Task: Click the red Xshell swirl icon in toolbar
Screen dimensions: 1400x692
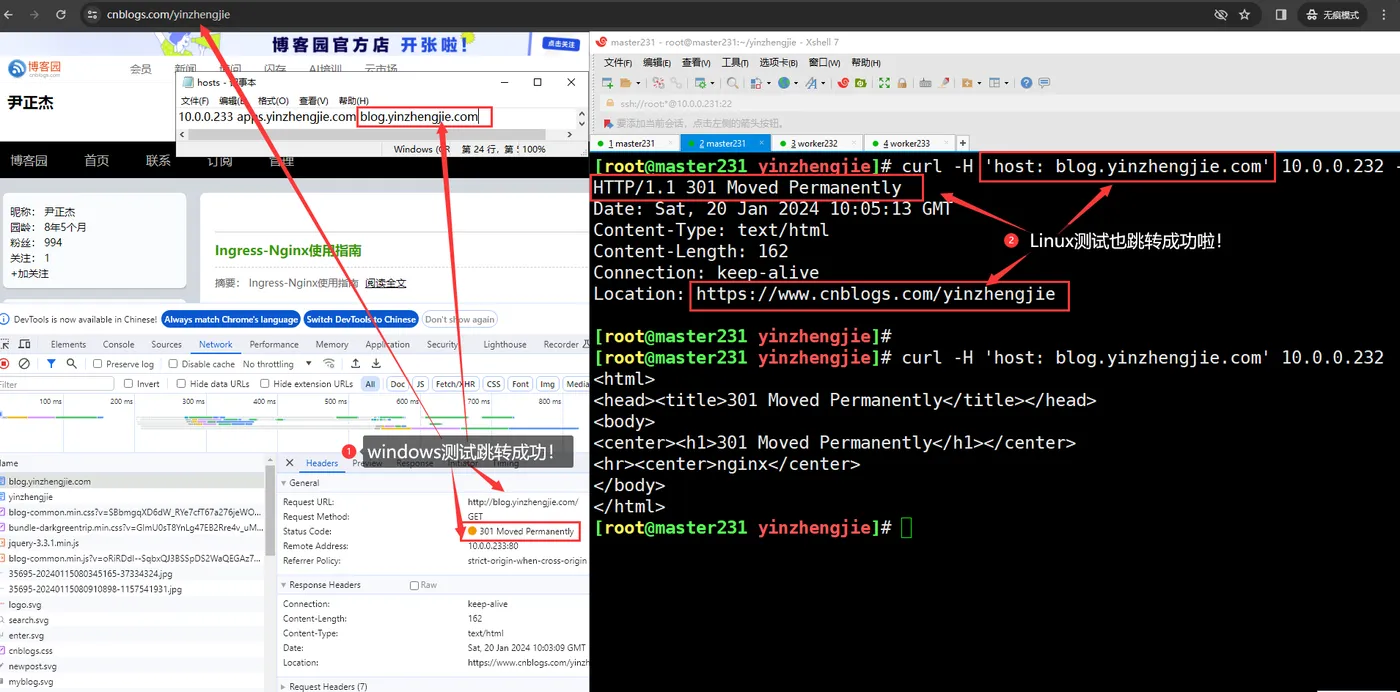Action: (843, 83)
